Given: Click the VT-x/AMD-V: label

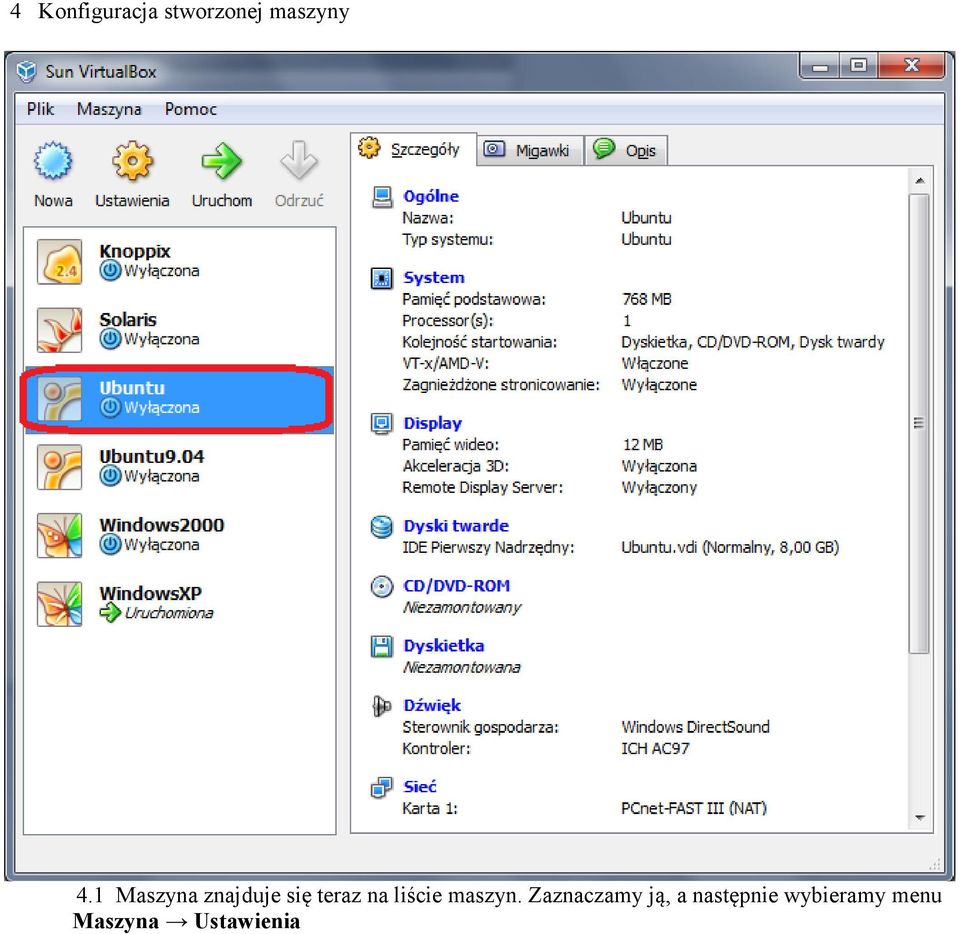Looking at the screenshot, I should (x=445, y=364).
